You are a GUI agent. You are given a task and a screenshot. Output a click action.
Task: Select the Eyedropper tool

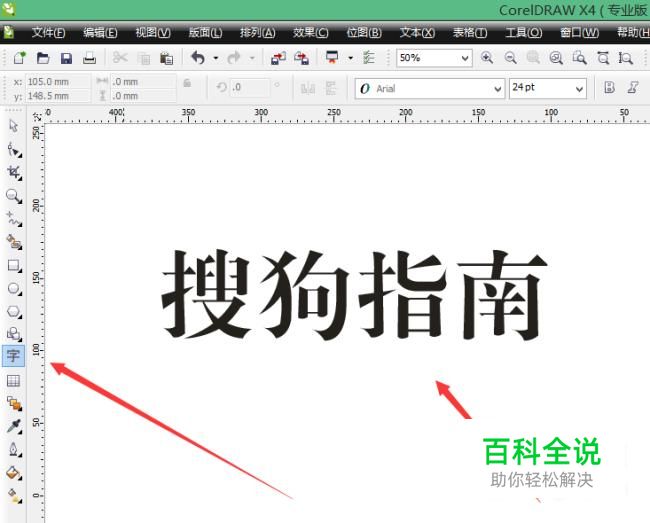[x=14, y=426]
